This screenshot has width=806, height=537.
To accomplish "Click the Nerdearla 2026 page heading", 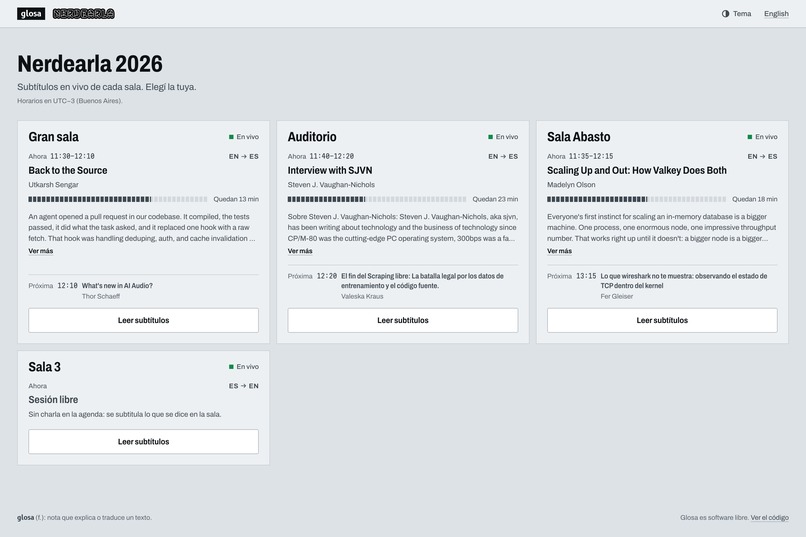I will click(90, 64).
